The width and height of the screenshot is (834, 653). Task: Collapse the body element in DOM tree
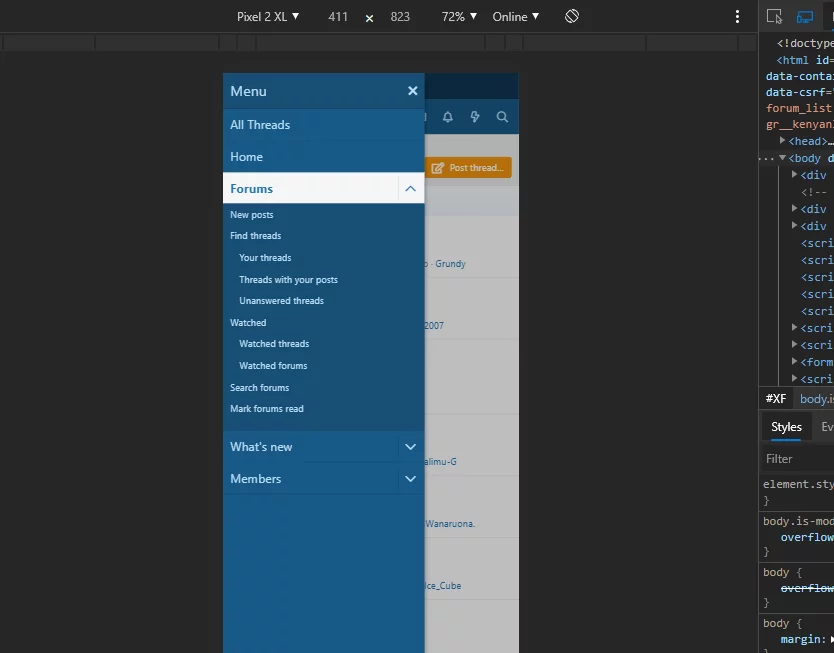click(x=782, y=158)
